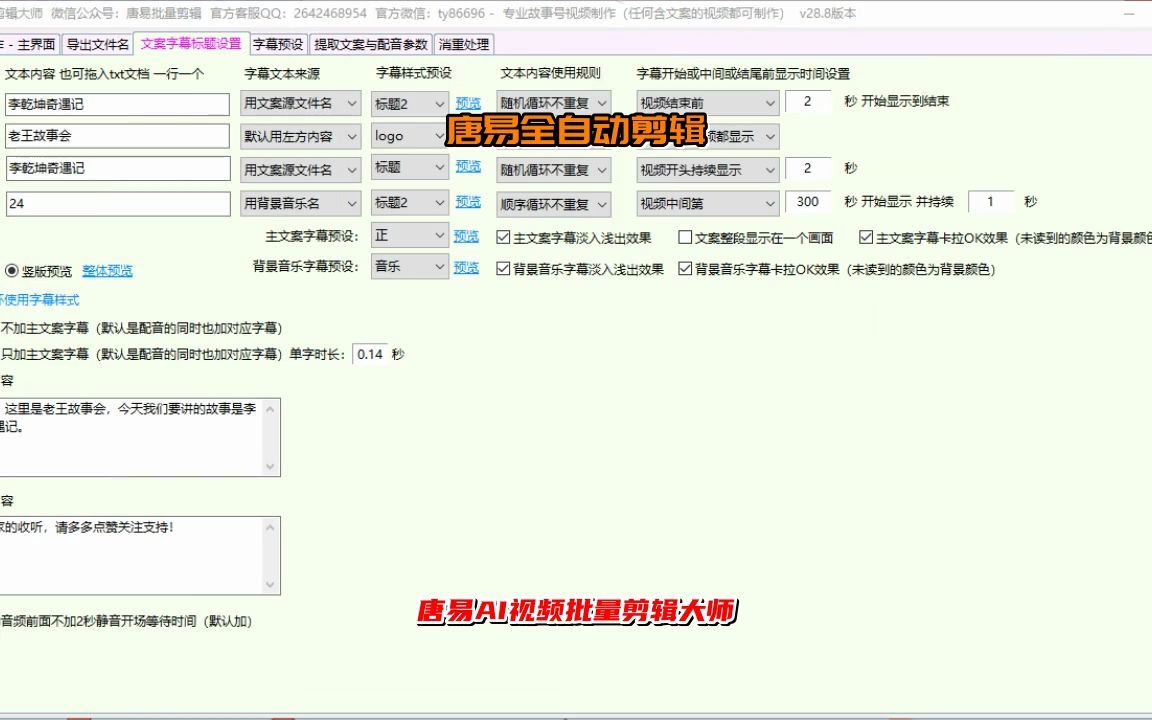Select the 竖版预览 radio button

coord(11,270)
